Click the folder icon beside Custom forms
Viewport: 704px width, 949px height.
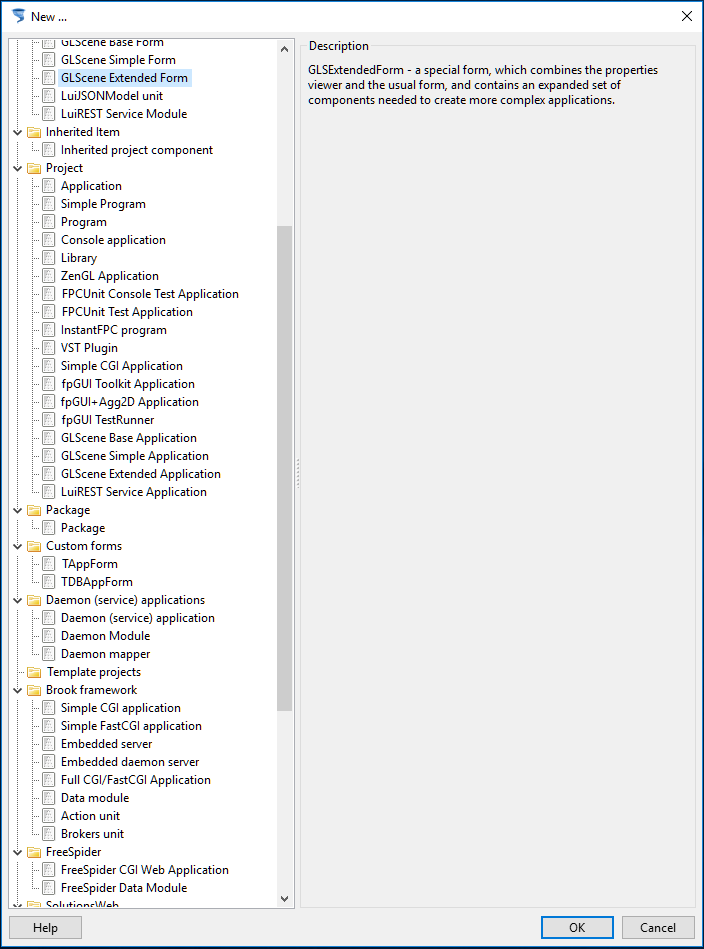click(x=34, y=546)
